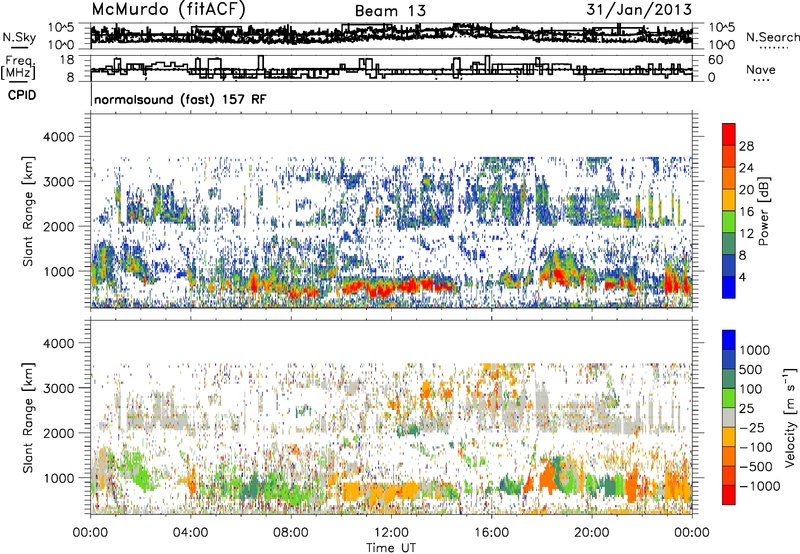Click the date '31/Jan/2013'

[x=639, y=10]
